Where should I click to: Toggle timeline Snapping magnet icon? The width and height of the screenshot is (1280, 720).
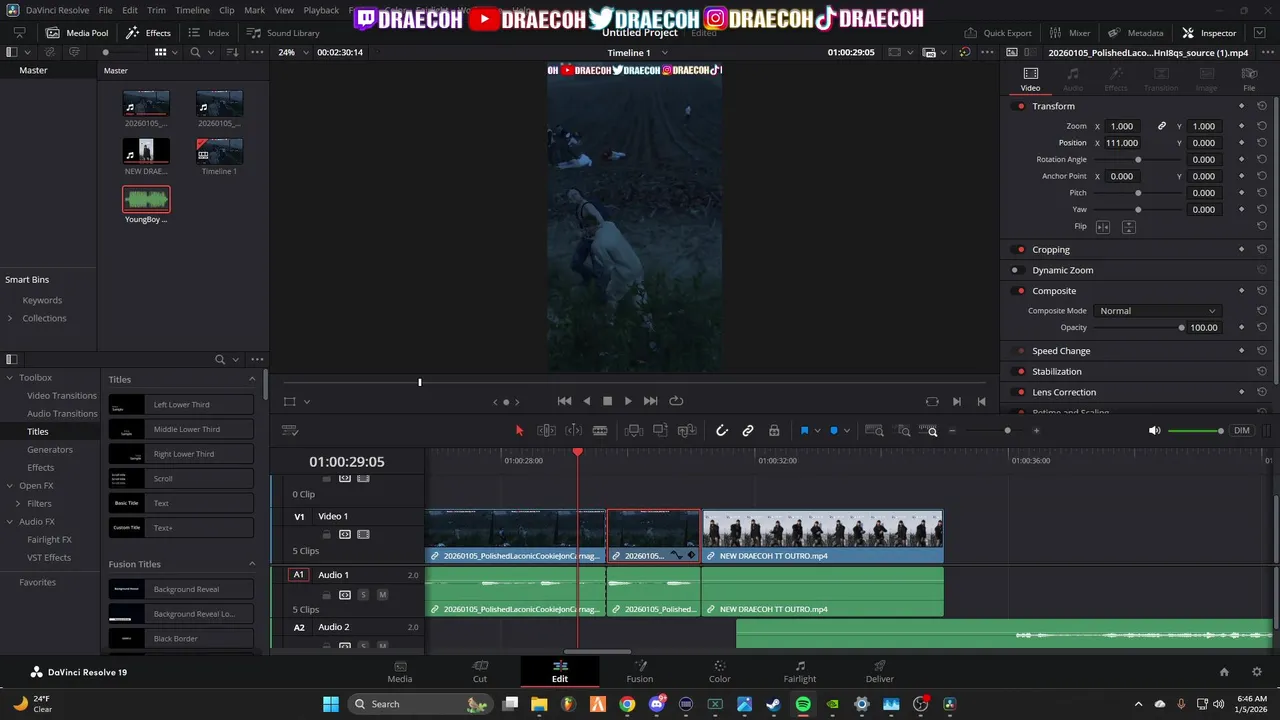coord(722,431)
